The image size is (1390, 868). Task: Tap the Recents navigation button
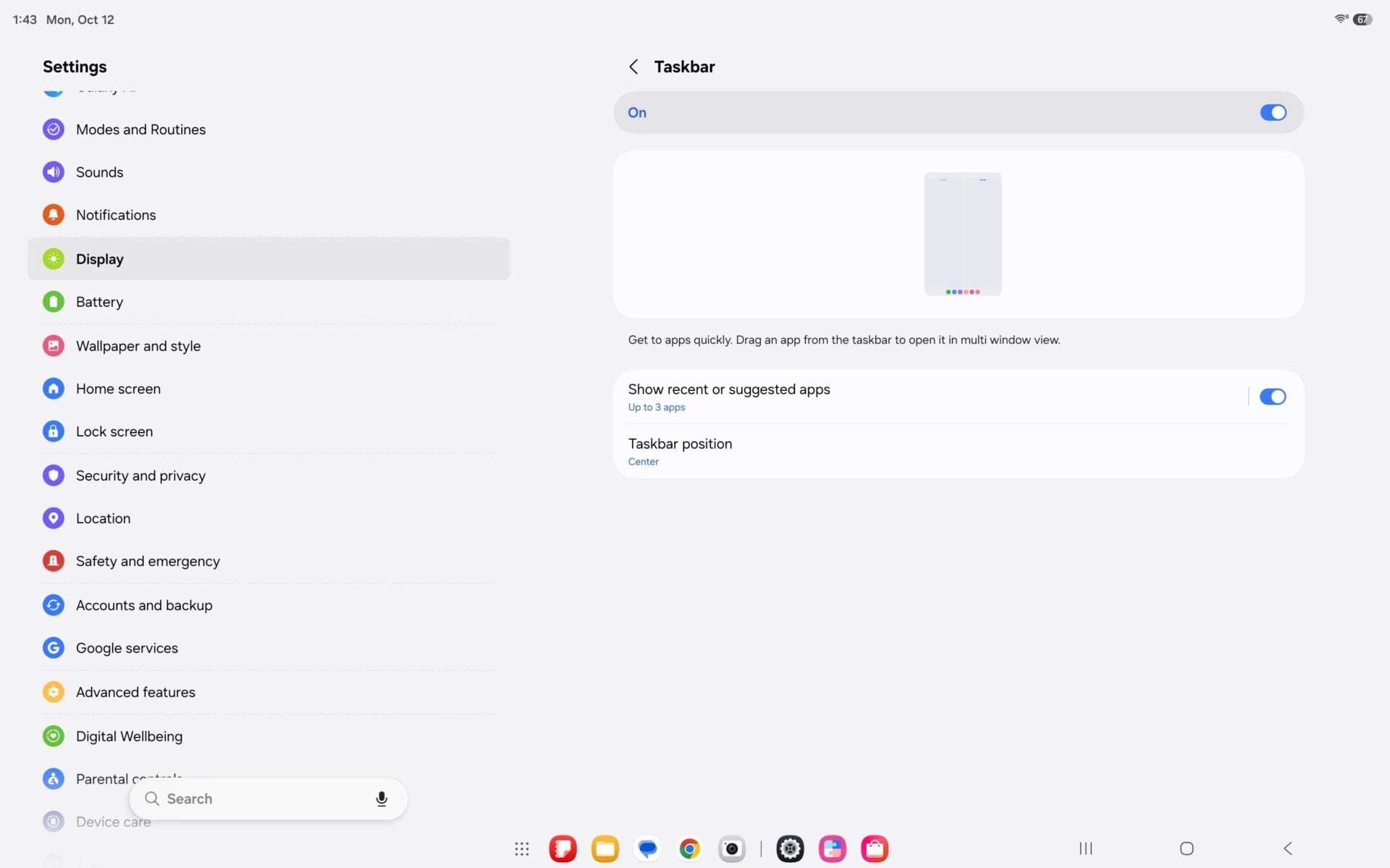1086,848
